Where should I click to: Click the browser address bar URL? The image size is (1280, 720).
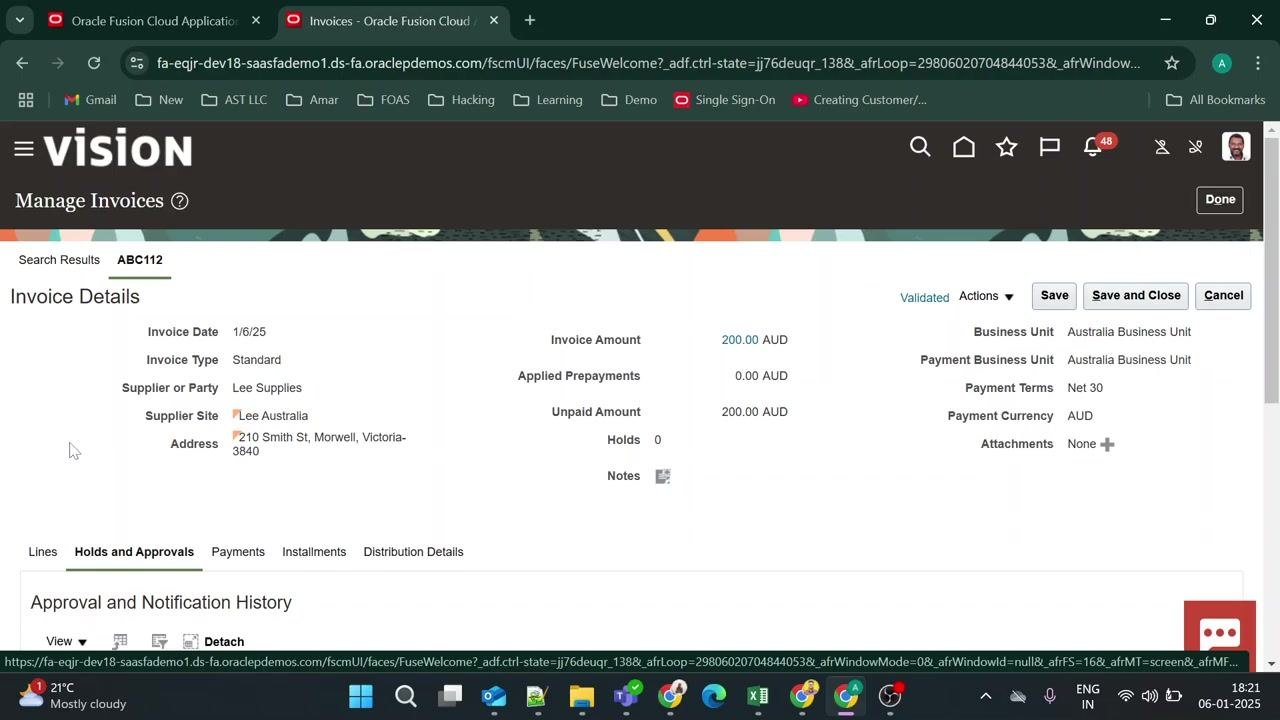648,63
